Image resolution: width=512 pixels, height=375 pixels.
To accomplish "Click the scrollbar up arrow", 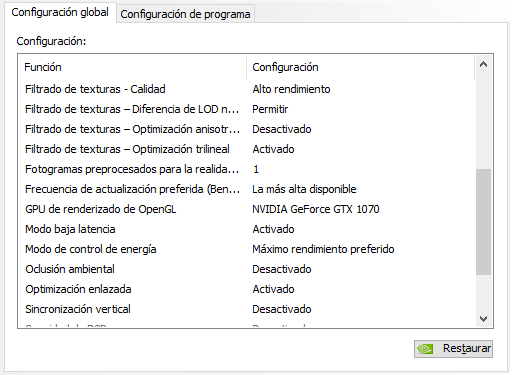I will pos(483,65).
